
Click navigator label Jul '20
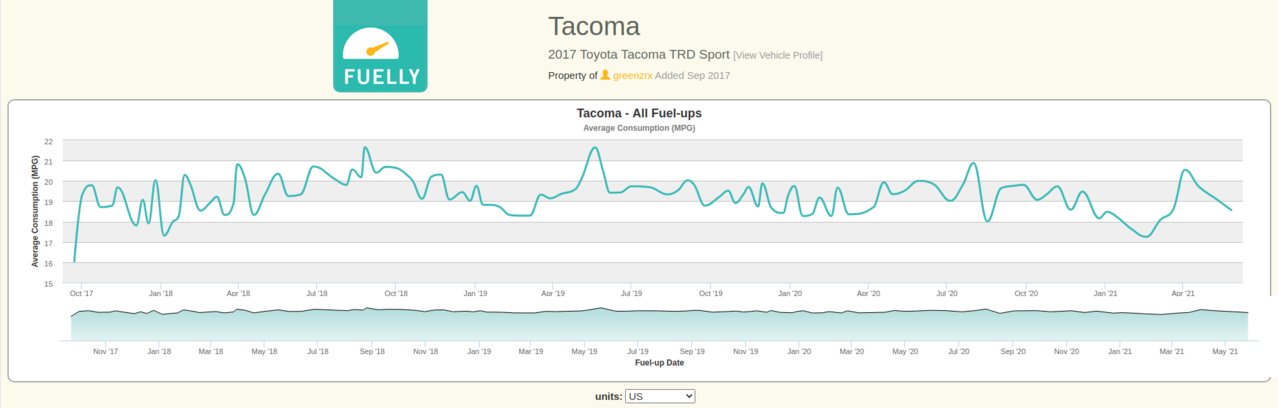[x=959, y=352]
